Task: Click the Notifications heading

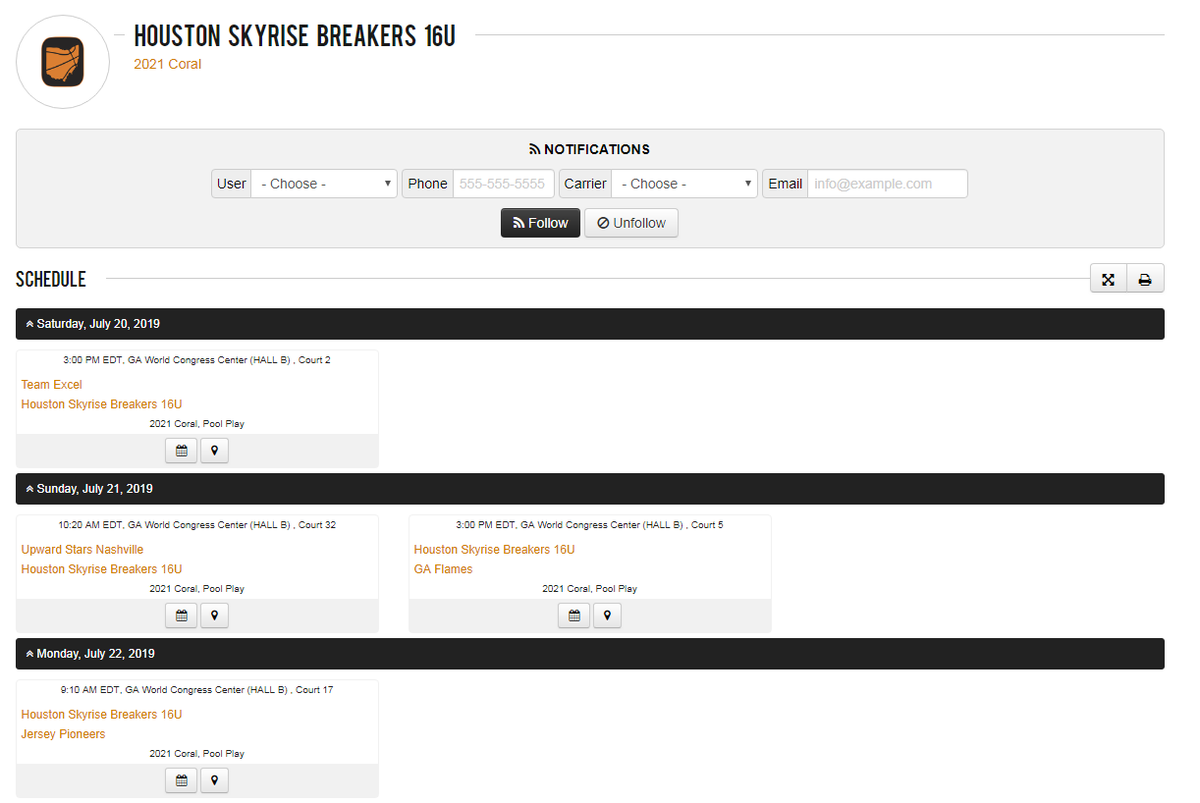Action: pos(590,149)
